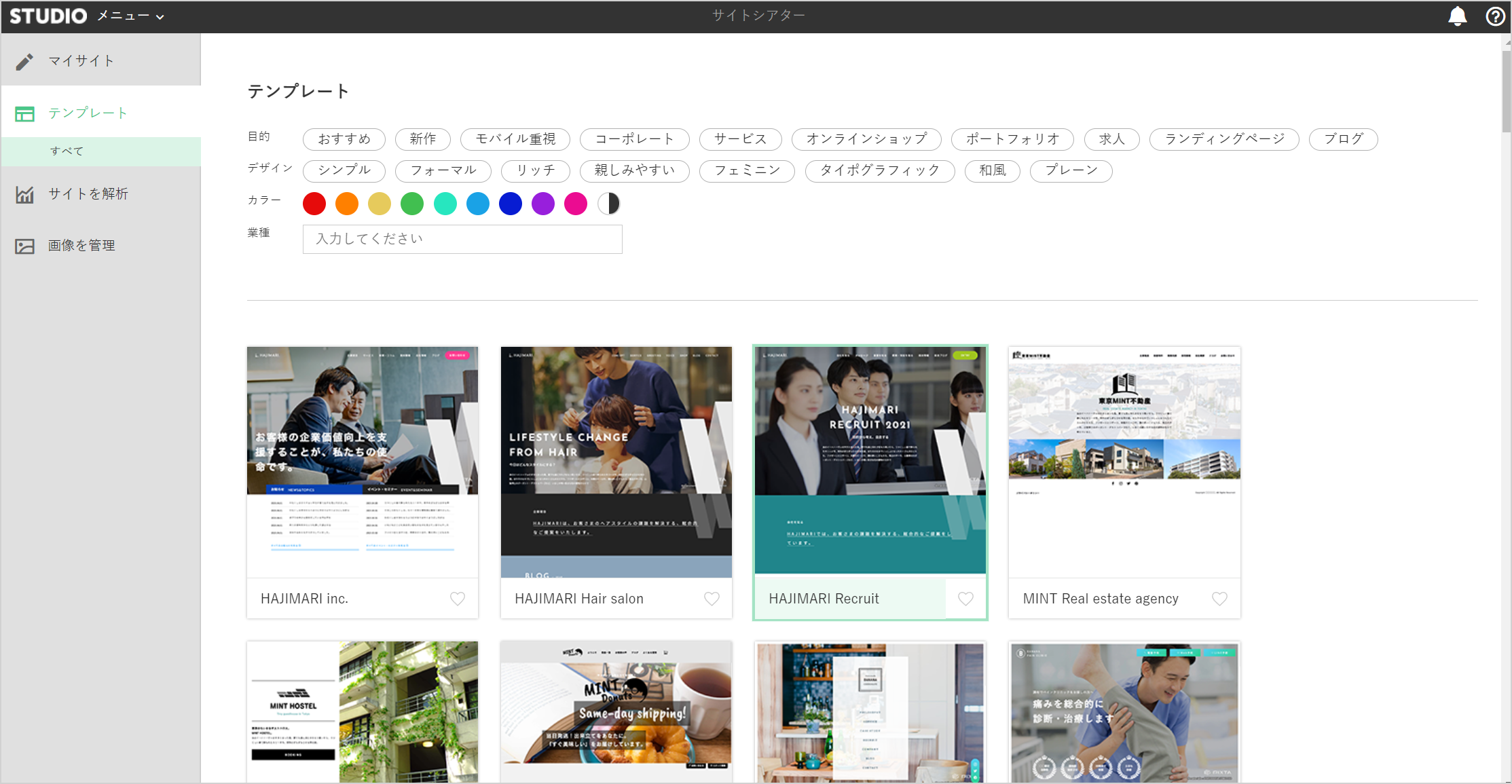Click the image icon for 画像を管理
1512x784 pixels.
pyautogui.click(x=25, y=246)
